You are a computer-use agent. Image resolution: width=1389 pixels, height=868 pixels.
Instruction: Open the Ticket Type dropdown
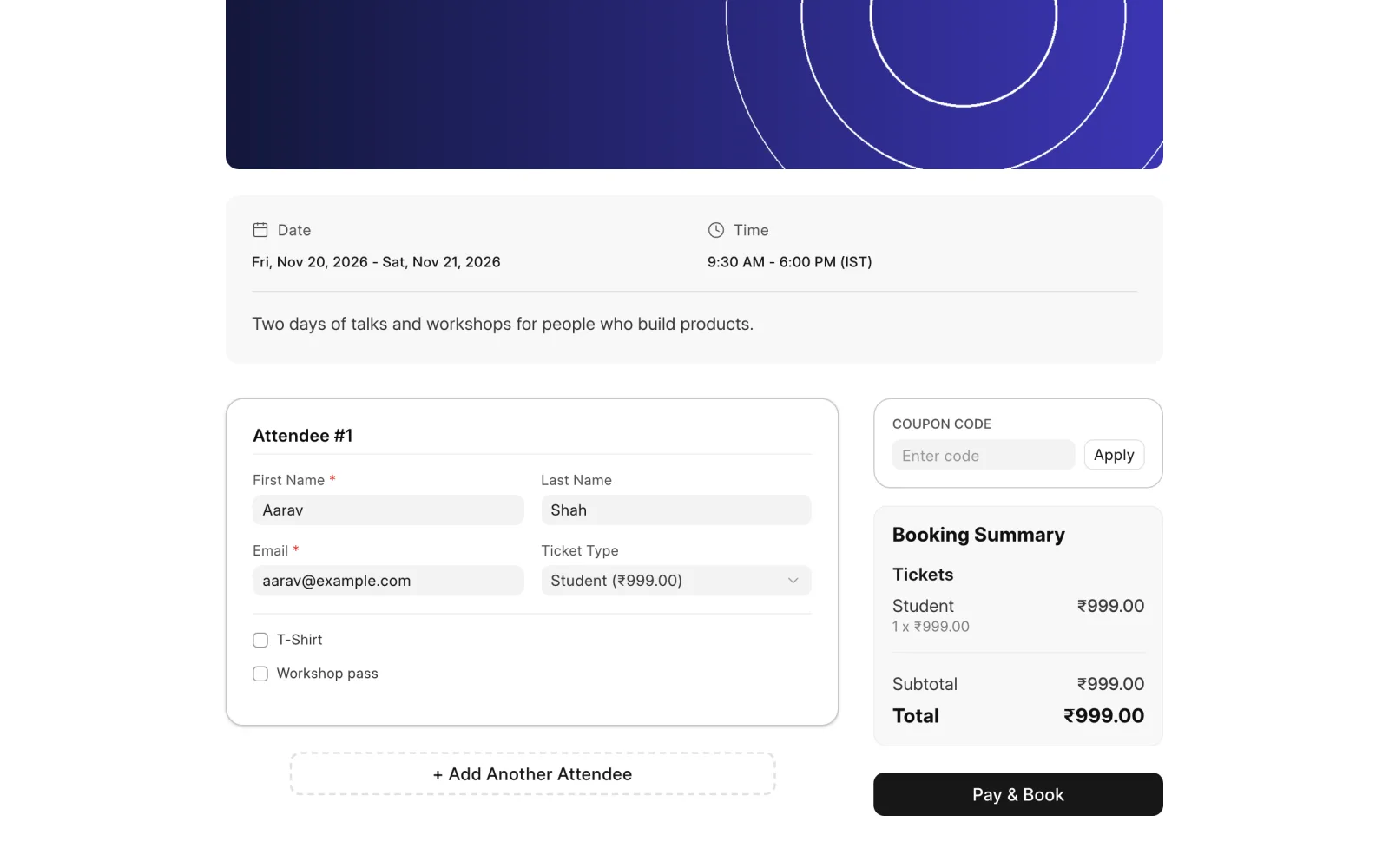(676, 581)
